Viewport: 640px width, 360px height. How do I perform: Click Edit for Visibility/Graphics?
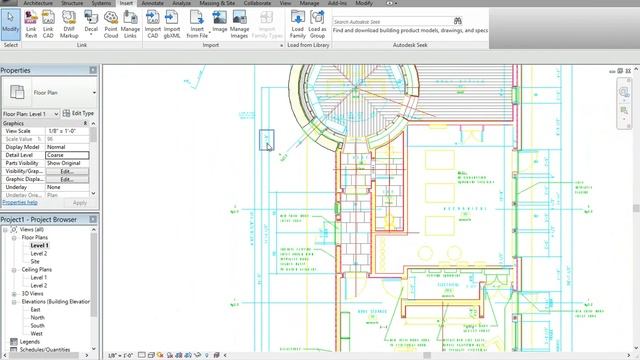(x=67, y=171)
